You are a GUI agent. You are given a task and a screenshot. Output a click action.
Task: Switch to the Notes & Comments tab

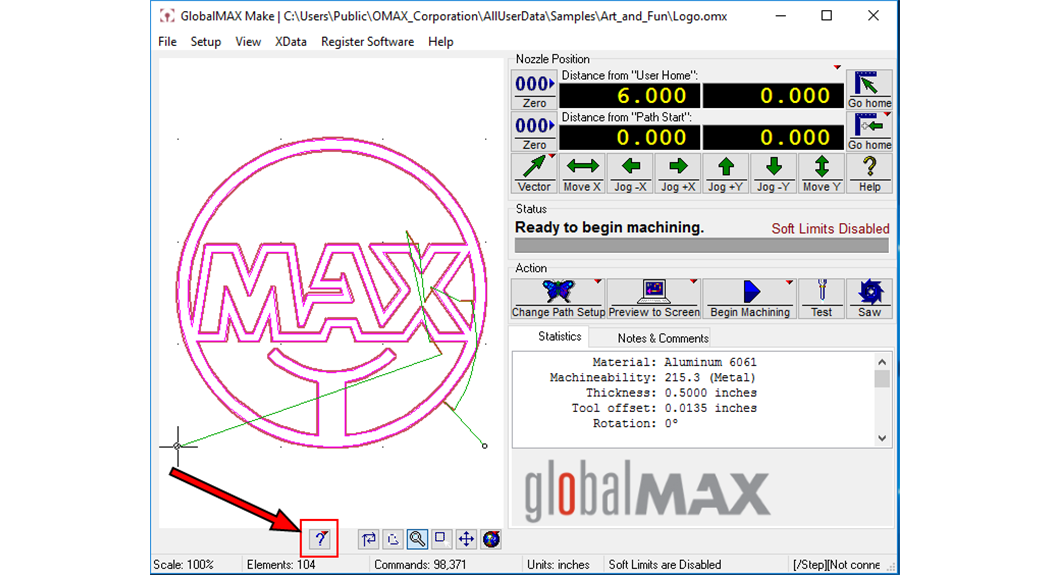(x=662, y=338)
